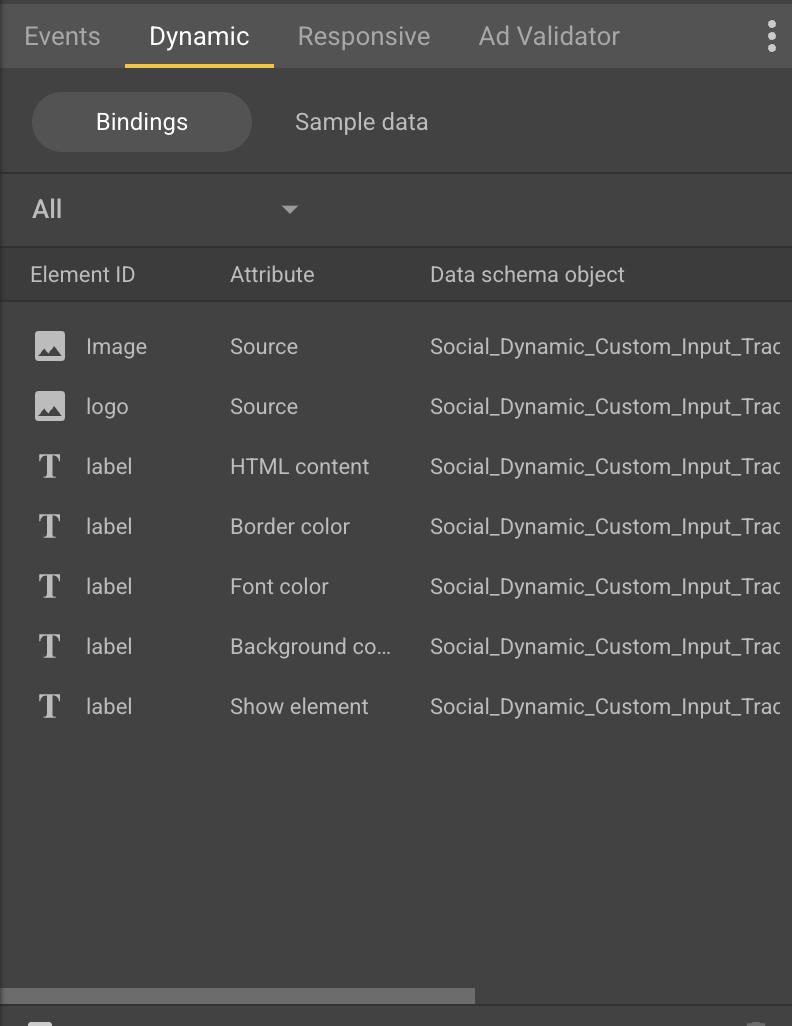Expand the element filter chevron
792x1026 pixels.
[290, 210]
